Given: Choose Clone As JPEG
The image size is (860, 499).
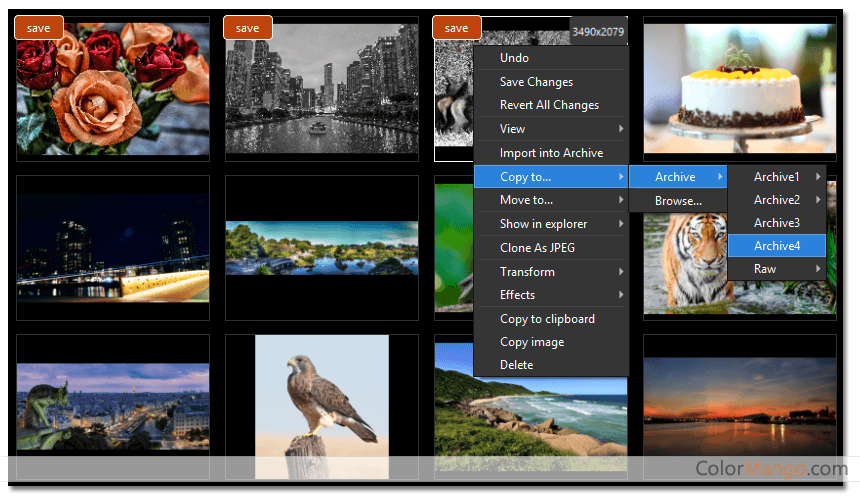Looking at the screenshot, I should click(x=551, y=248).
